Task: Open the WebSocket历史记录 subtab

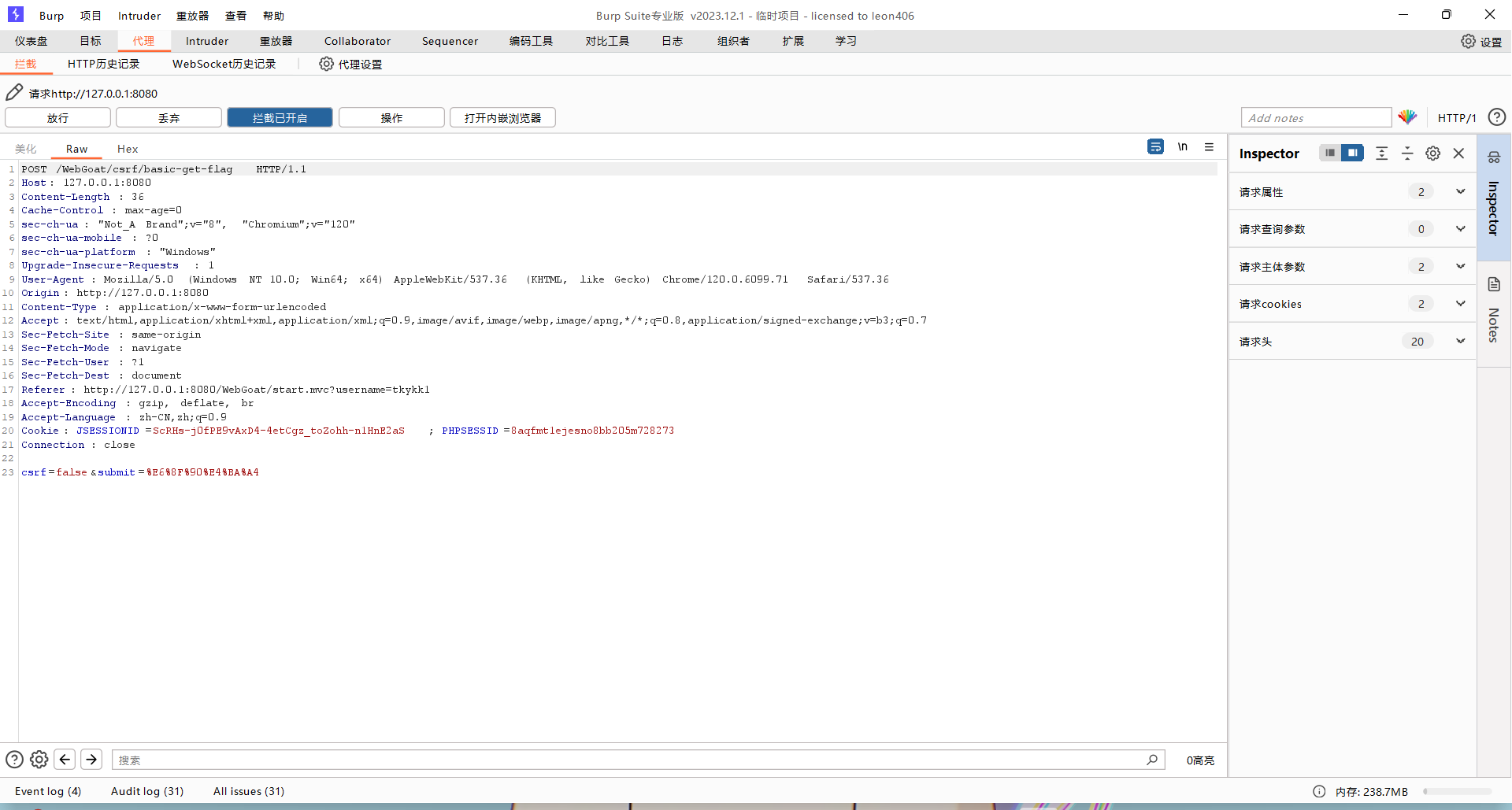Action: tap(224, 64)
